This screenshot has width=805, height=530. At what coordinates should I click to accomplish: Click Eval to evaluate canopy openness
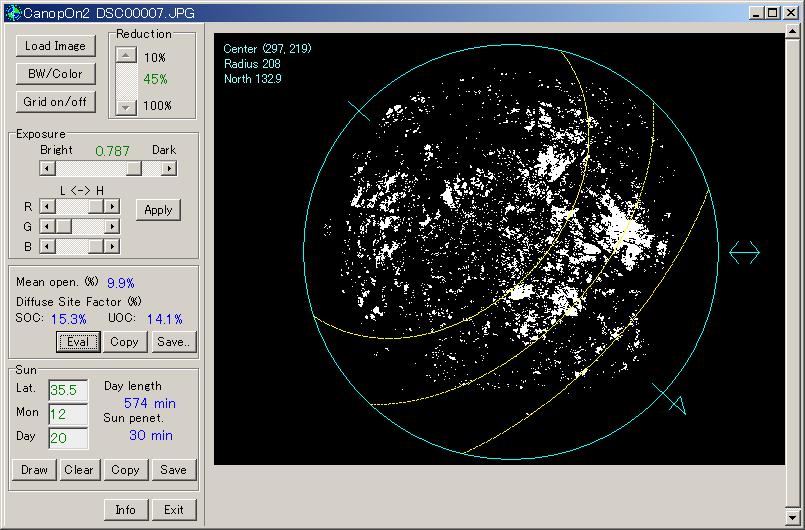[x=78, y=342]
